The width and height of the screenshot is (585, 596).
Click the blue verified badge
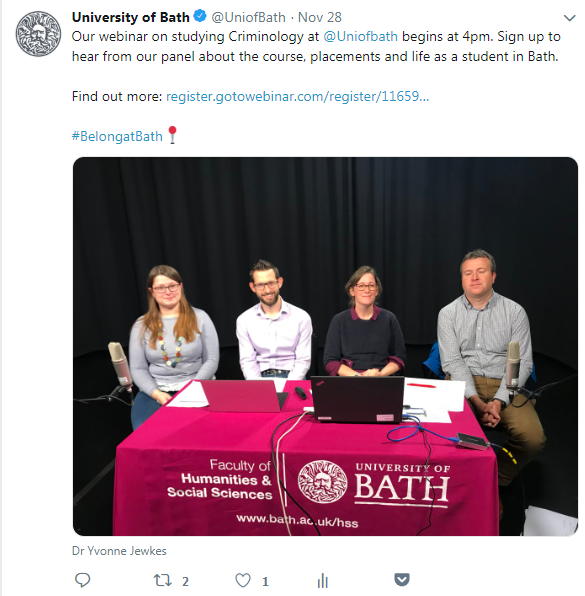(x=200, y=16)
